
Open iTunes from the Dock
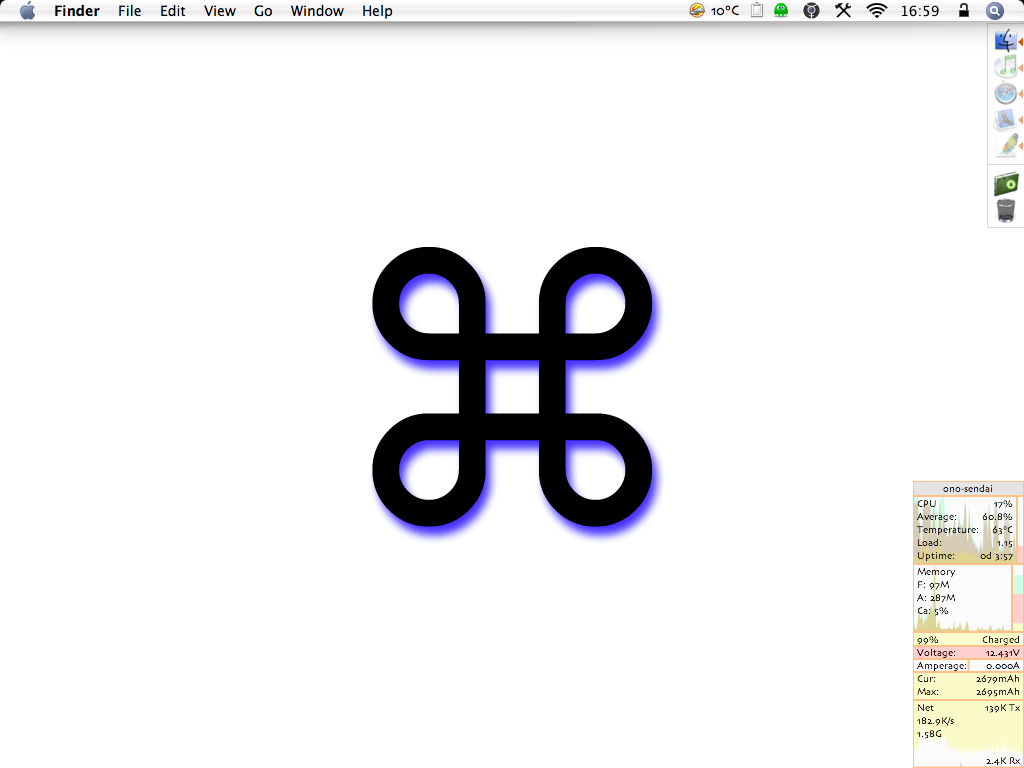pyautogui.click(x=1006, y=67)
